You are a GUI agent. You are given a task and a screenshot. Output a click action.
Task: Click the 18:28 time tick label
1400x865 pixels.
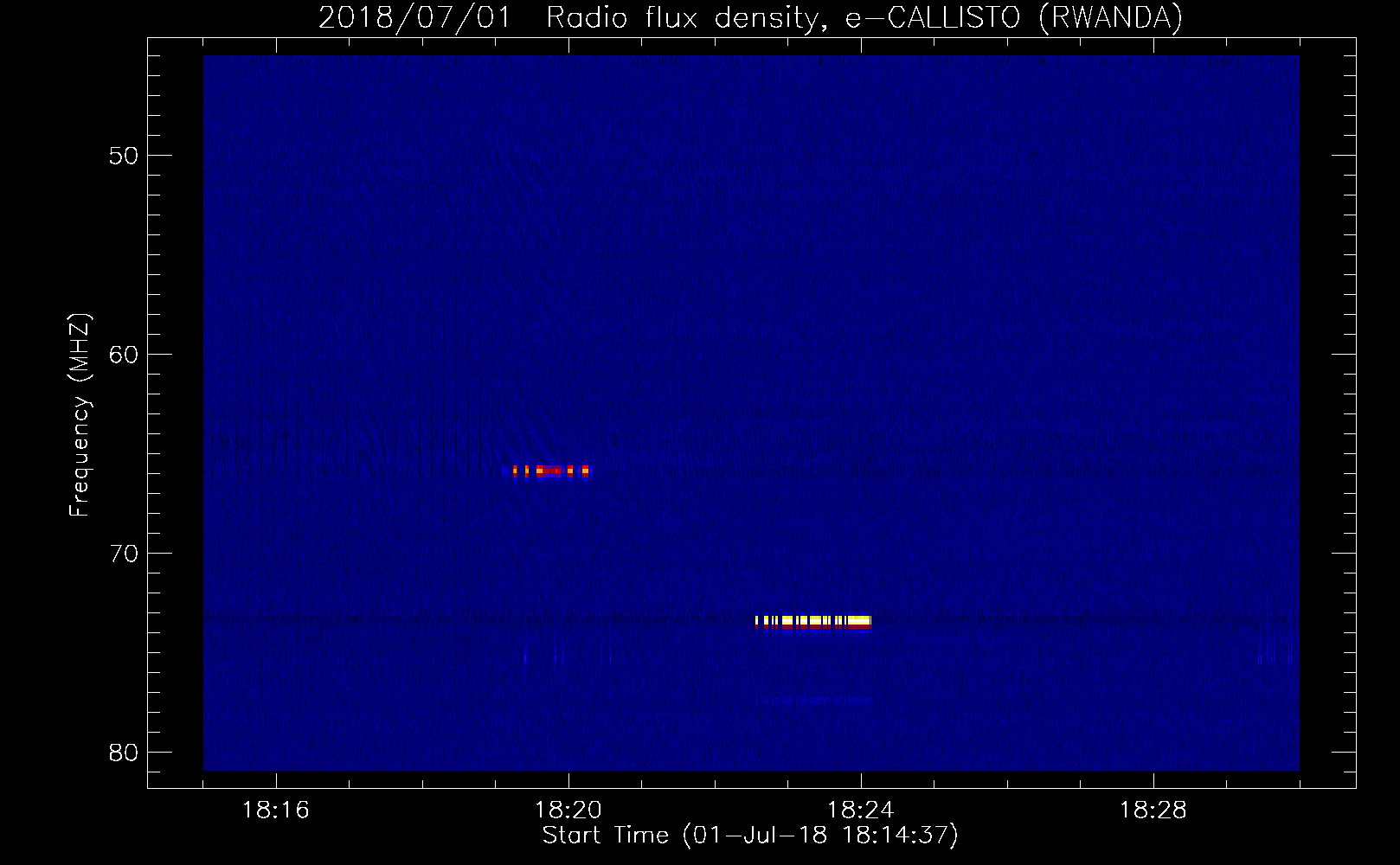click(1153, 811)
